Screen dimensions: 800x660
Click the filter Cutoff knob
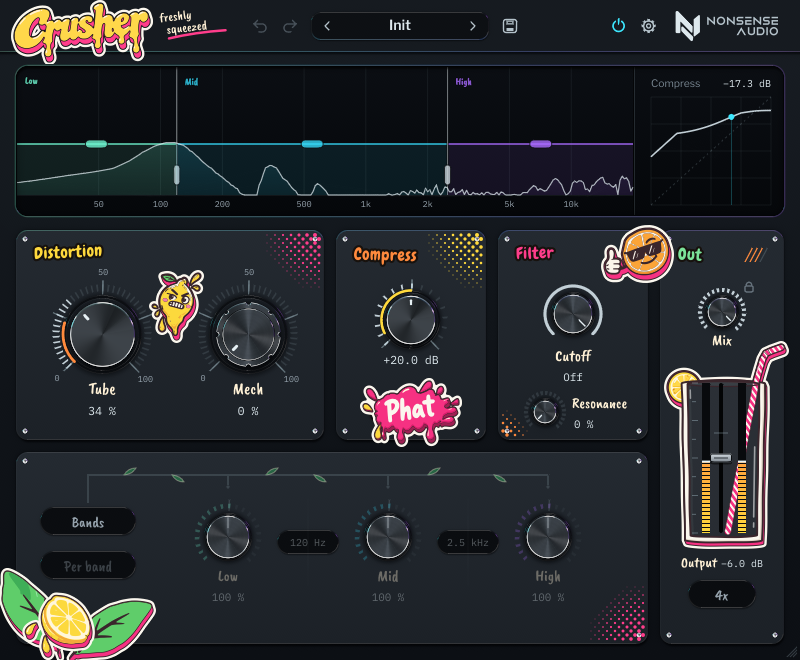573,313
